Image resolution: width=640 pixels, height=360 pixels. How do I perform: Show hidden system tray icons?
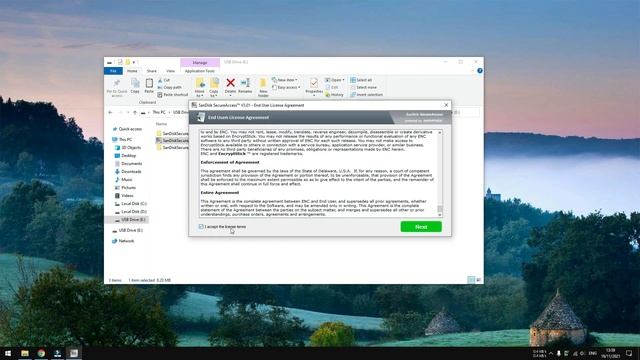click(551, 353)
